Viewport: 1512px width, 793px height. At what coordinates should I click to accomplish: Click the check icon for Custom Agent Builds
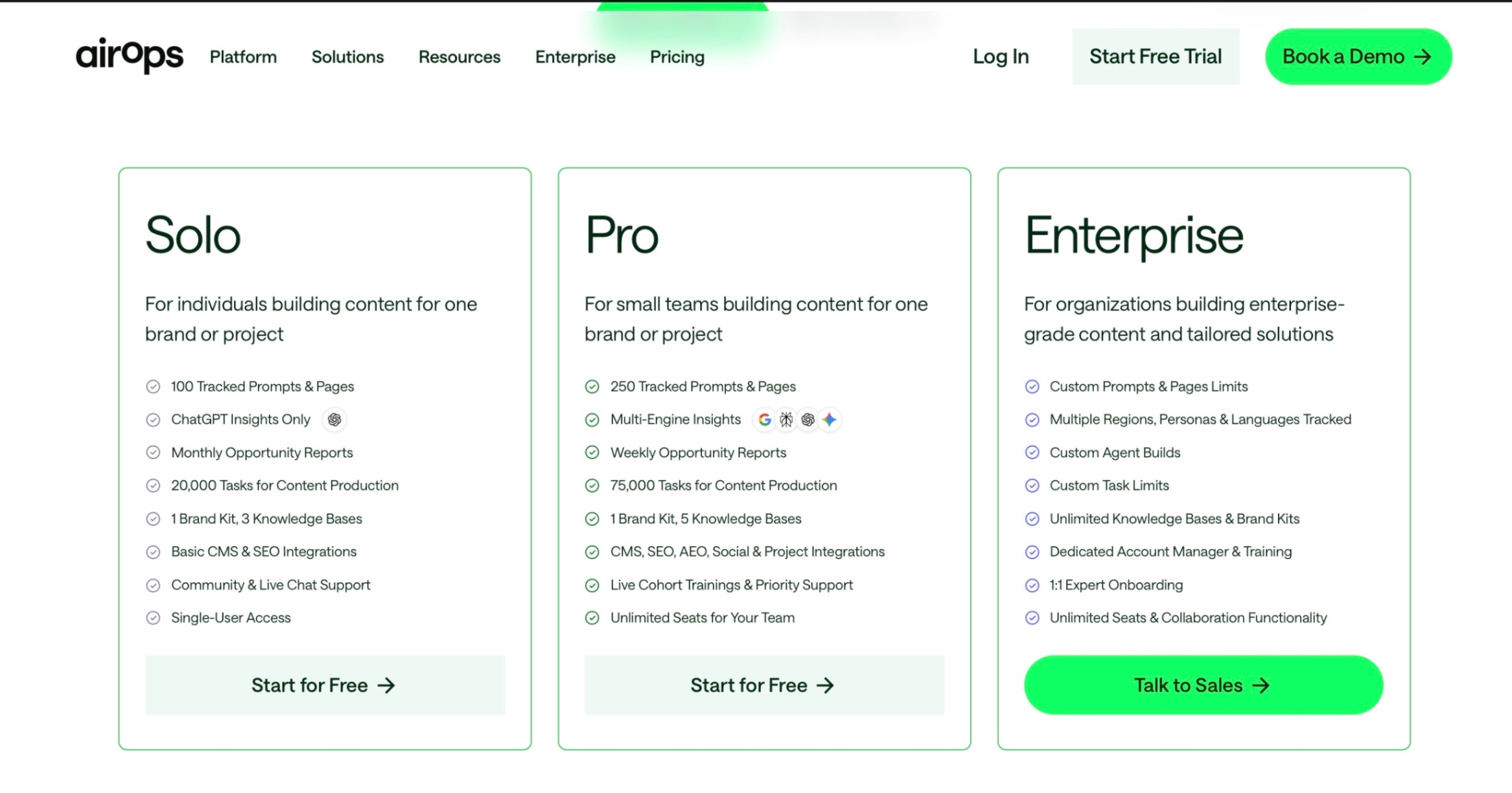pos(1032,453)
